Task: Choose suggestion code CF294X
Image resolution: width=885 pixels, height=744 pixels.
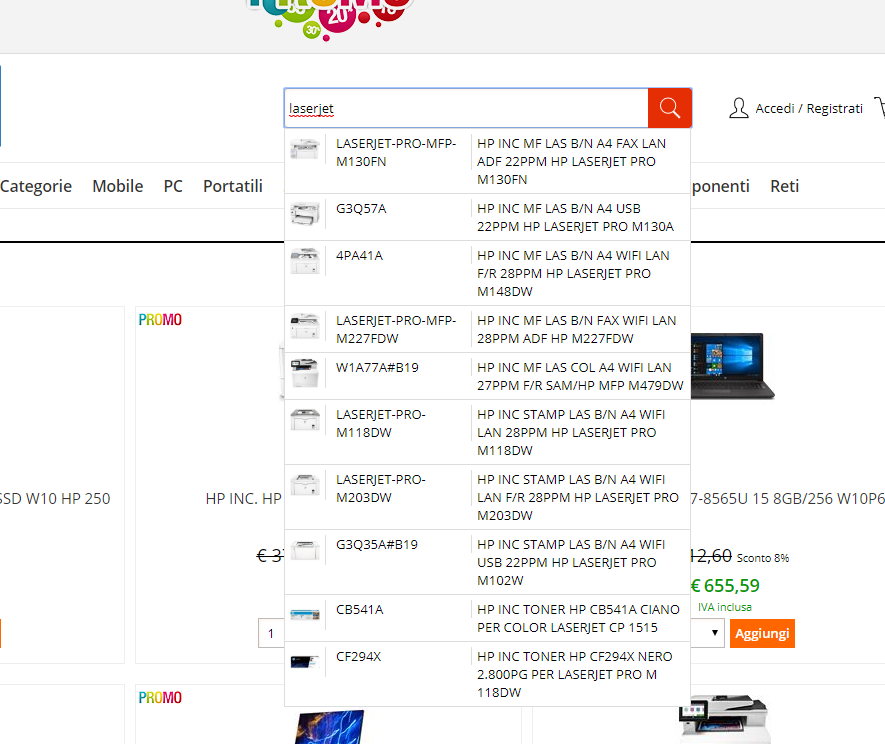Action: click(x=358, y=656)
